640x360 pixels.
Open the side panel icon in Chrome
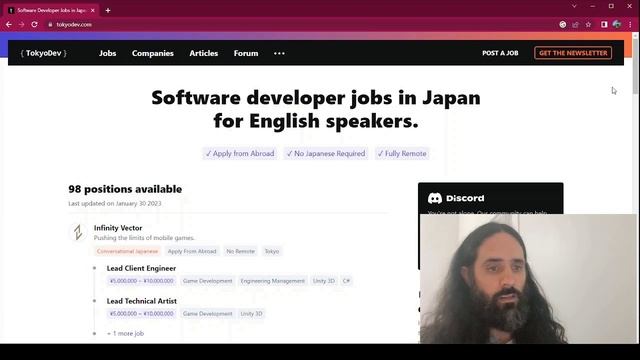click(x=604, y=24)
